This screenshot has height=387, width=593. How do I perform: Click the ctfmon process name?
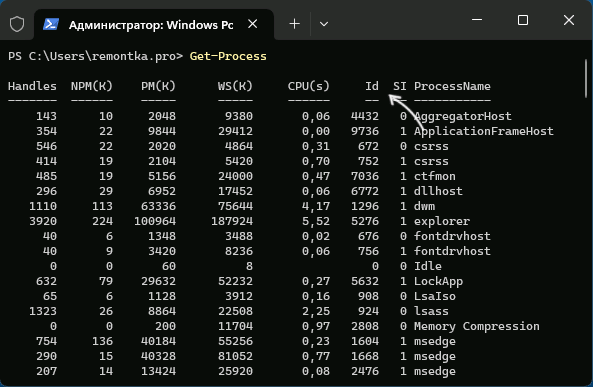(x=435, y=176)
